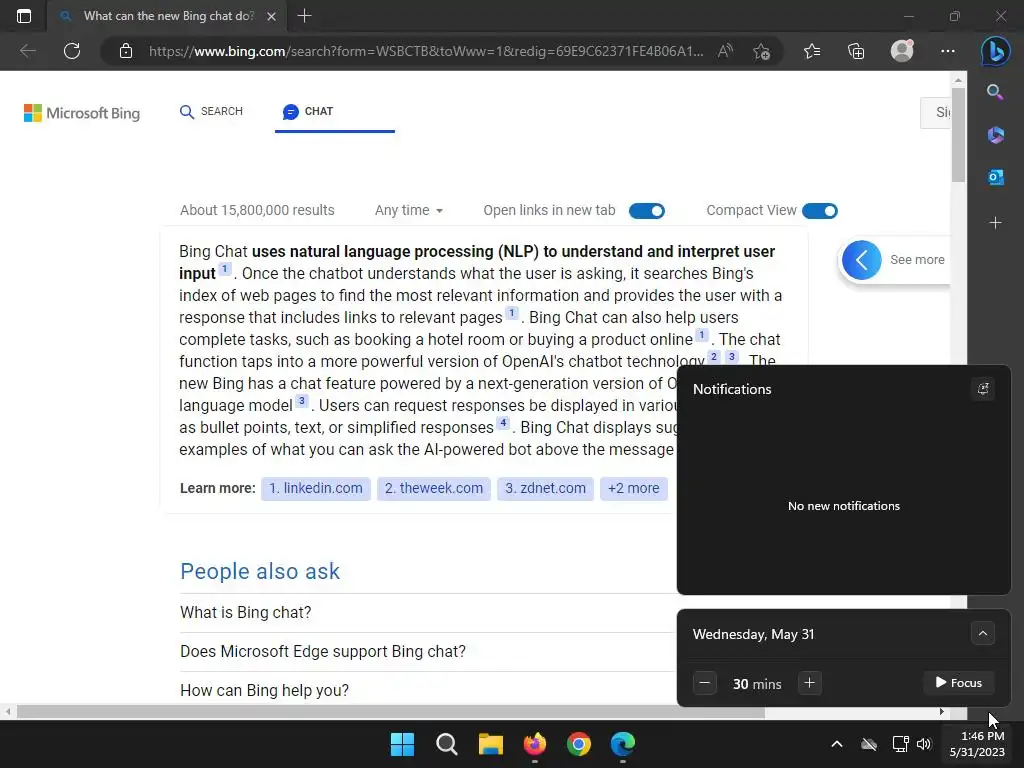Increase focus session minutes

pyautogui.click(x=809, y=683)
